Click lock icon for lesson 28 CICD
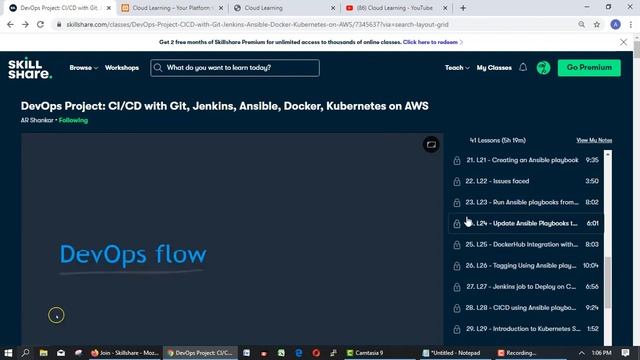This screenshot has height=360, width=640. point(457,308)
